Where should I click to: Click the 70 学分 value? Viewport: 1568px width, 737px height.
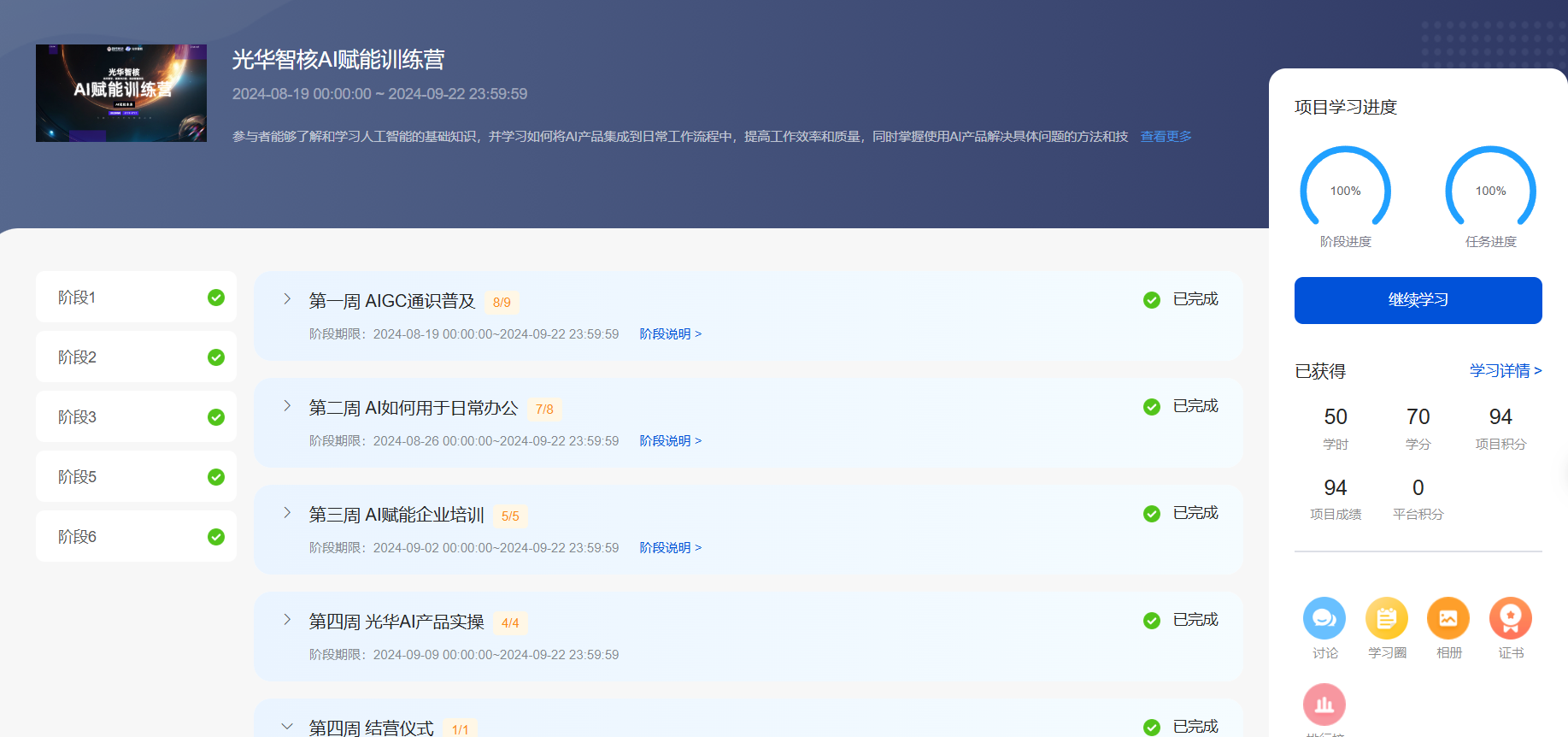pos(1418,416)
